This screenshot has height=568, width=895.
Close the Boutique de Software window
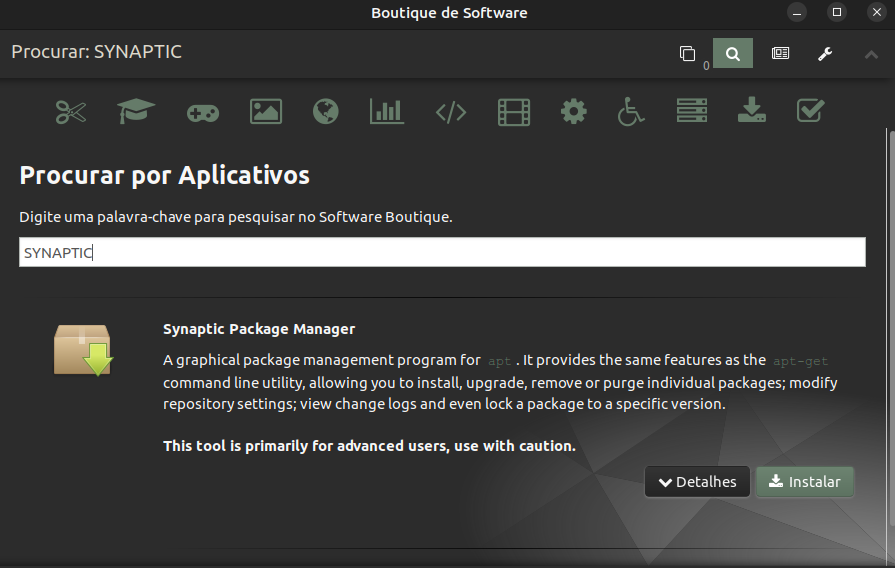[877, 13]
